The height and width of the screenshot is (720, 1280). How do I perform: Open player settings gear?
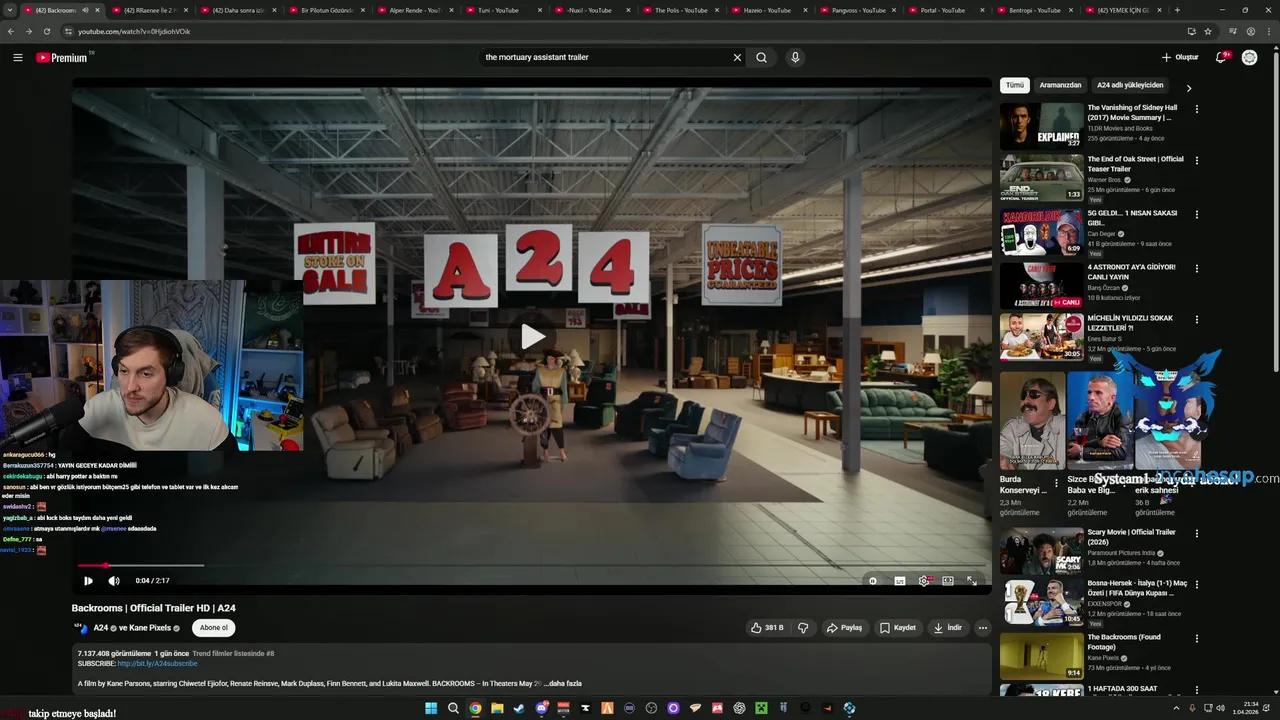point(924,580)
